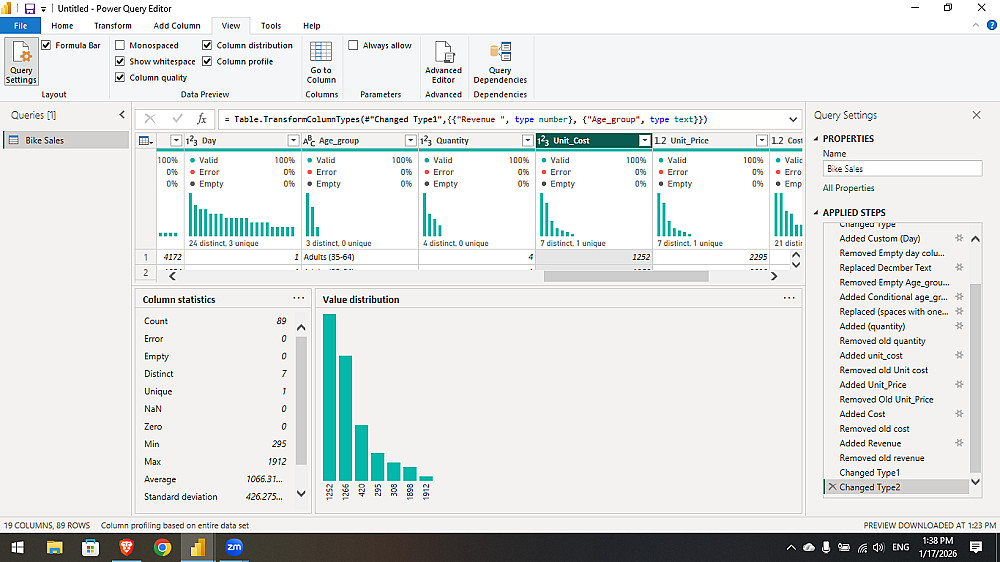Click the All Properties link
Image resolution: width=1000 pixels, height=562 pixels.
[848, 188]
